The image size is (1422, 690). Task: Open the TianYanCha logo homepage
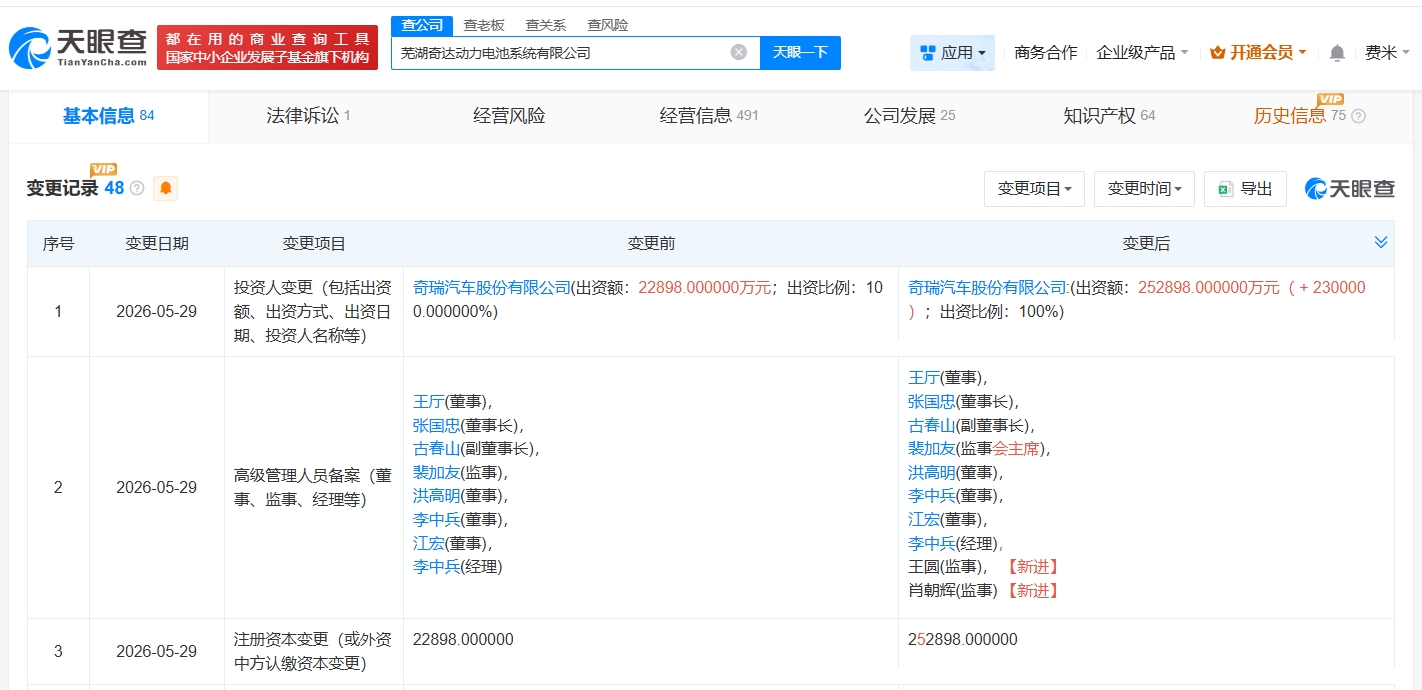78,47
